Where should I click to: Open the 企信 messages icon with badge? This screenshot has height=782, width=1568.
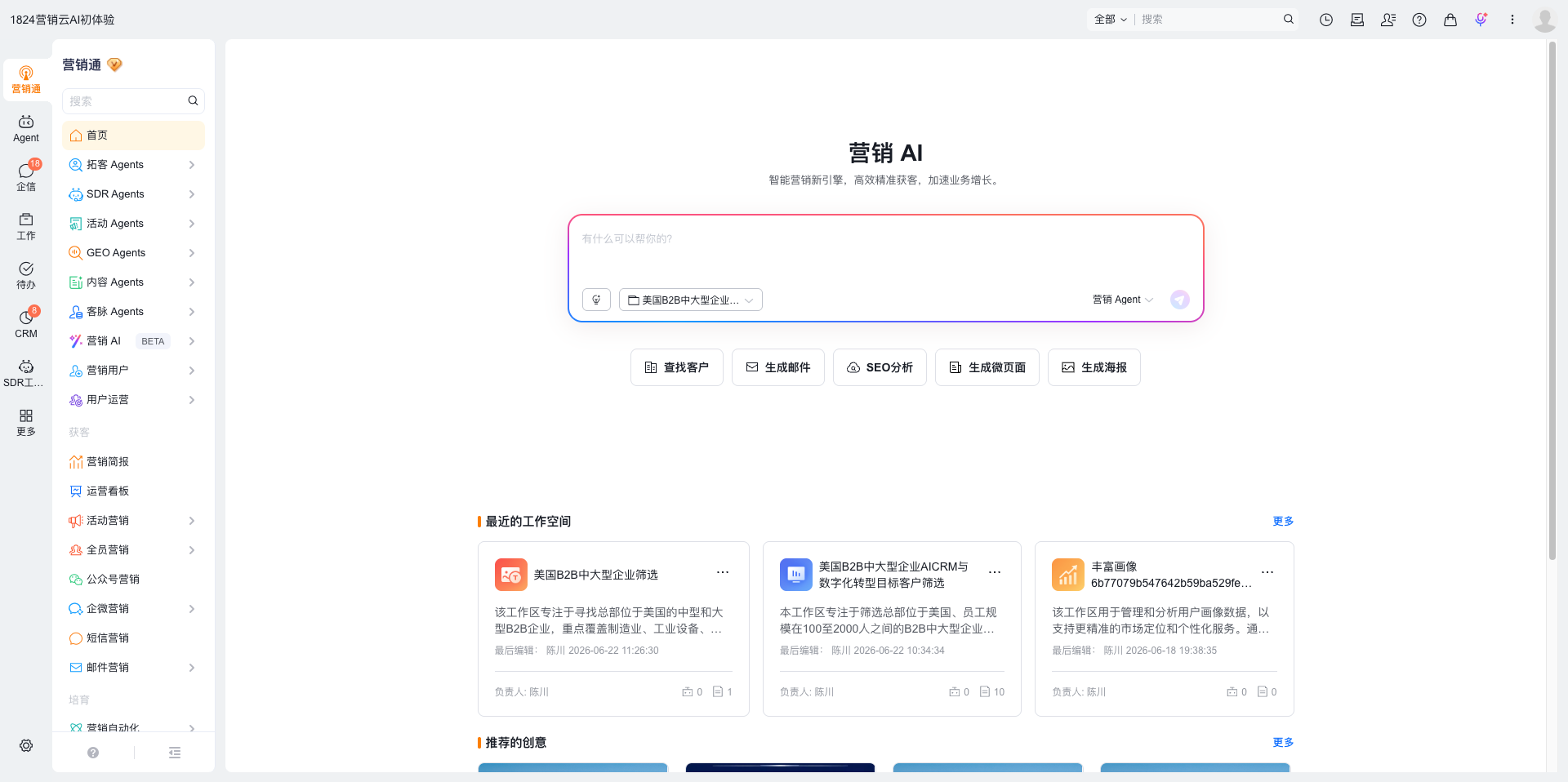coord(26,177)
